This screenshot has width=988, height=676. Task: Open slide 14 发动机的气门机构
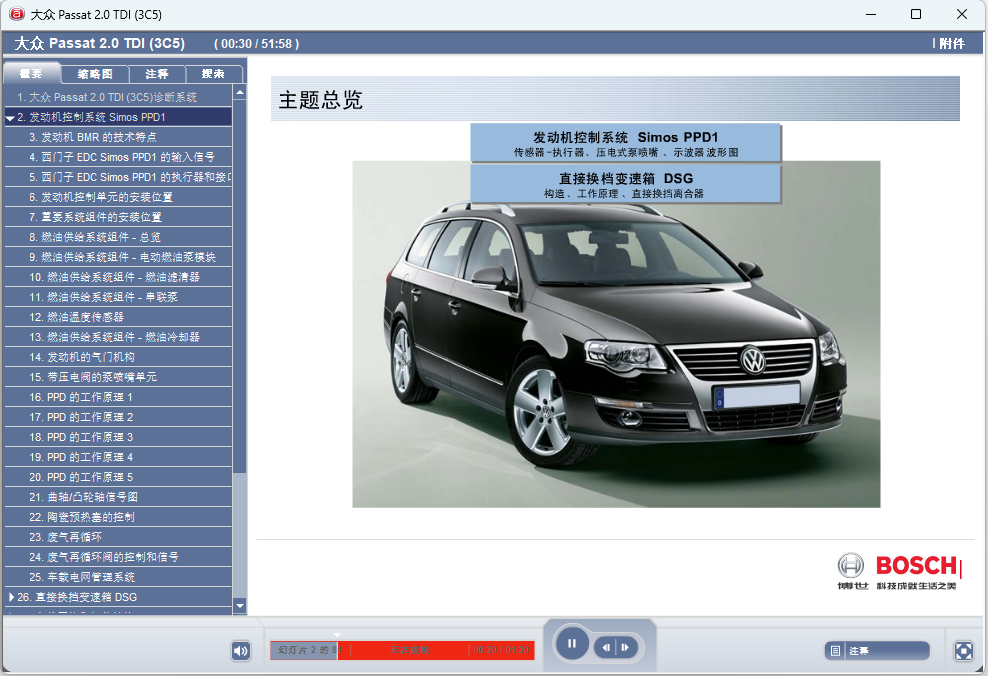point(118,357)
